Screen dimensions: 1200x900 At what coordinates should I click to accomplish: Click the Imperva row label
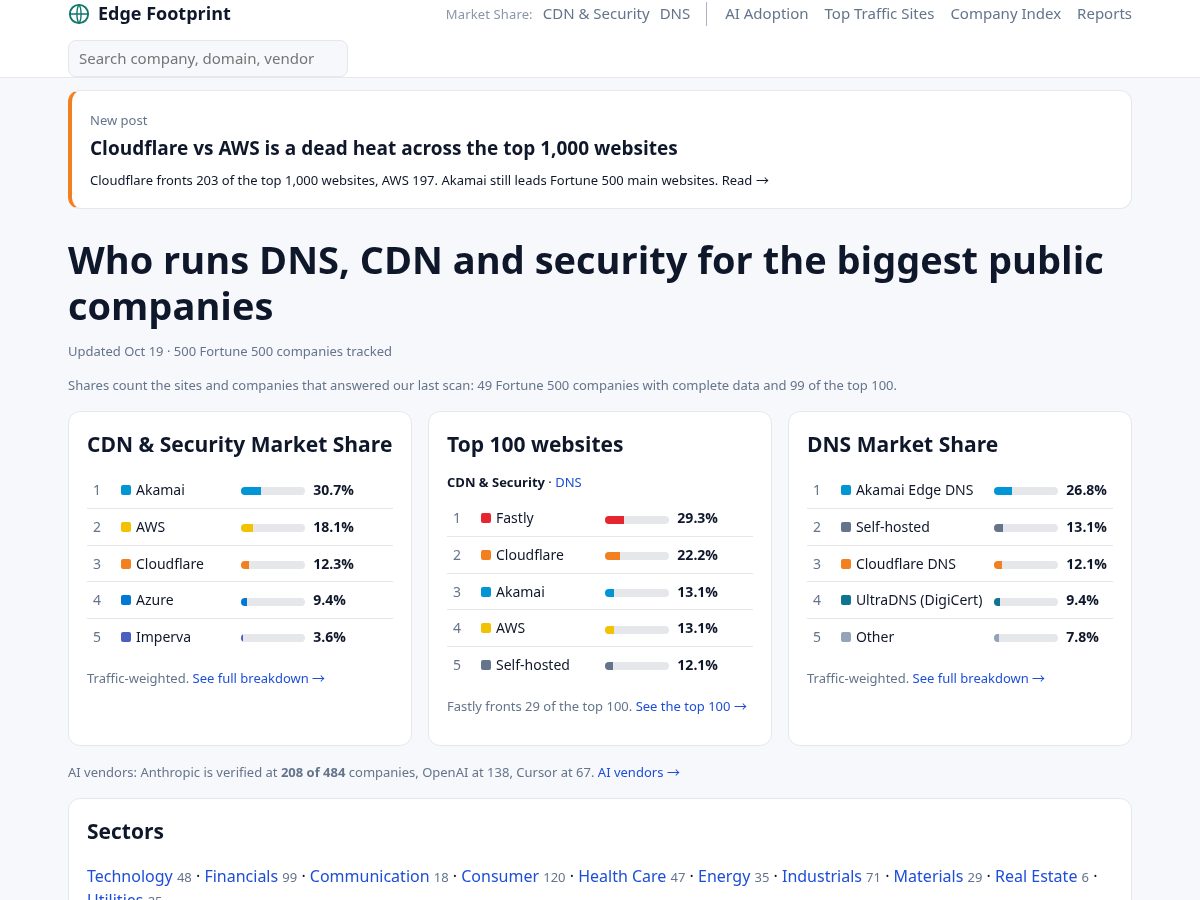[163, 637]
